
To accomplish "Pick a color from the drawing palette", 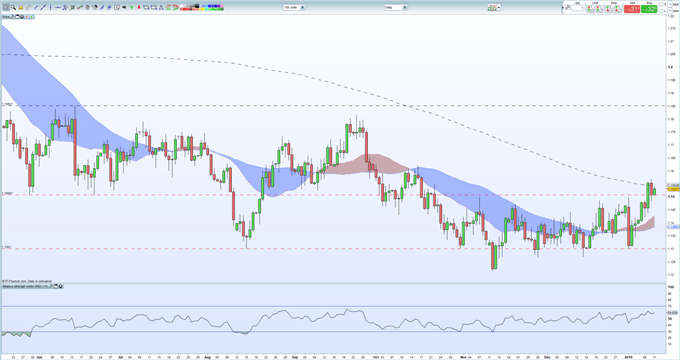I will (x=202, y=7).
